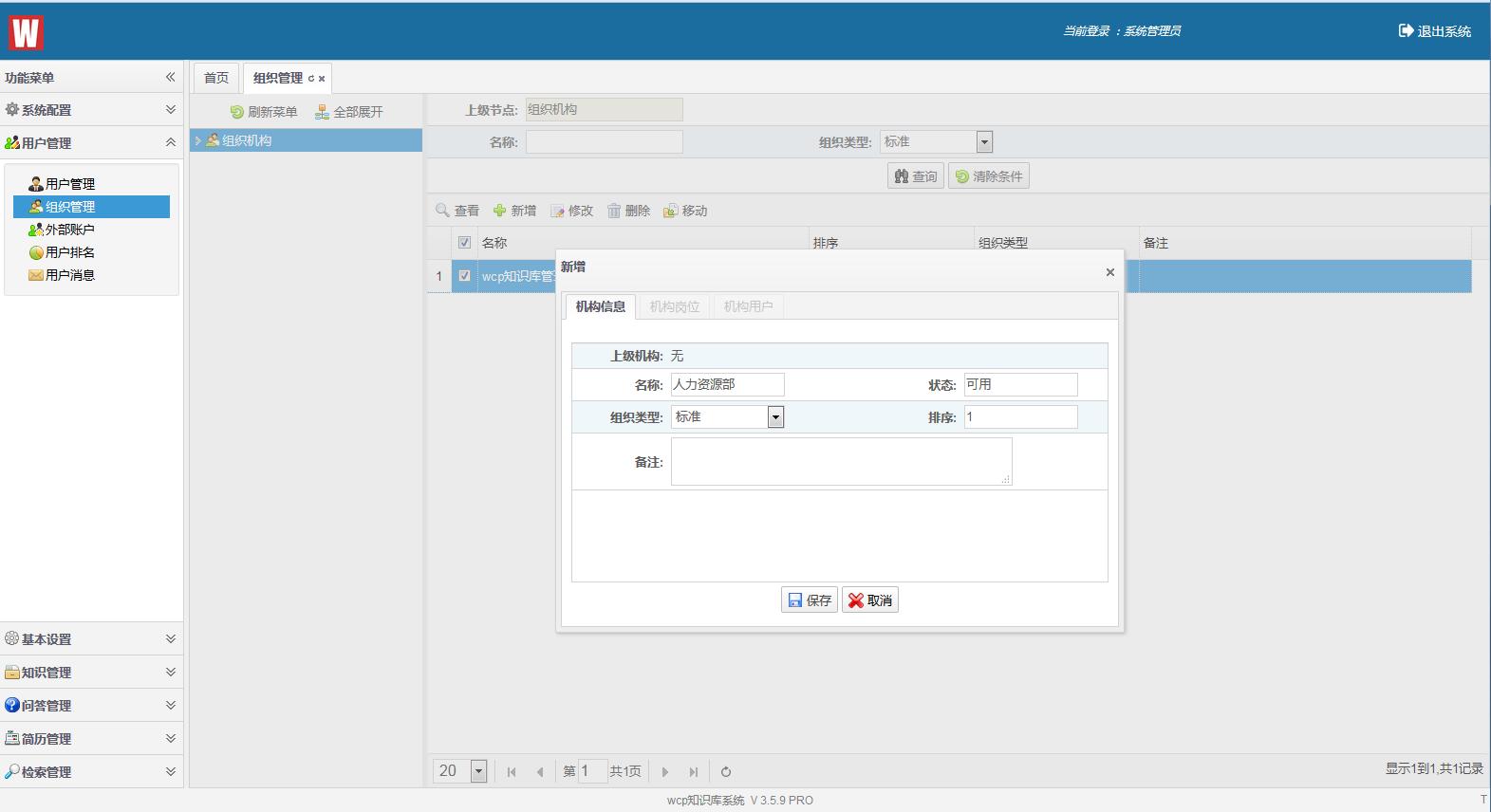The image size is (1491, 812).
Task: Click the 备注 textarea in the dialog
Action: coord(841,461)
